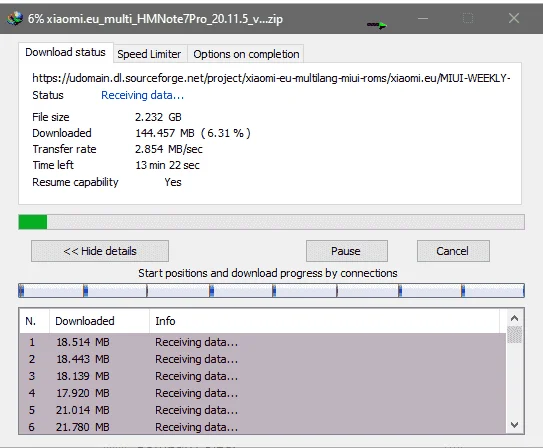Click the Resume capability value Yes
Screen dimensions: 543x448
(173, 182)
